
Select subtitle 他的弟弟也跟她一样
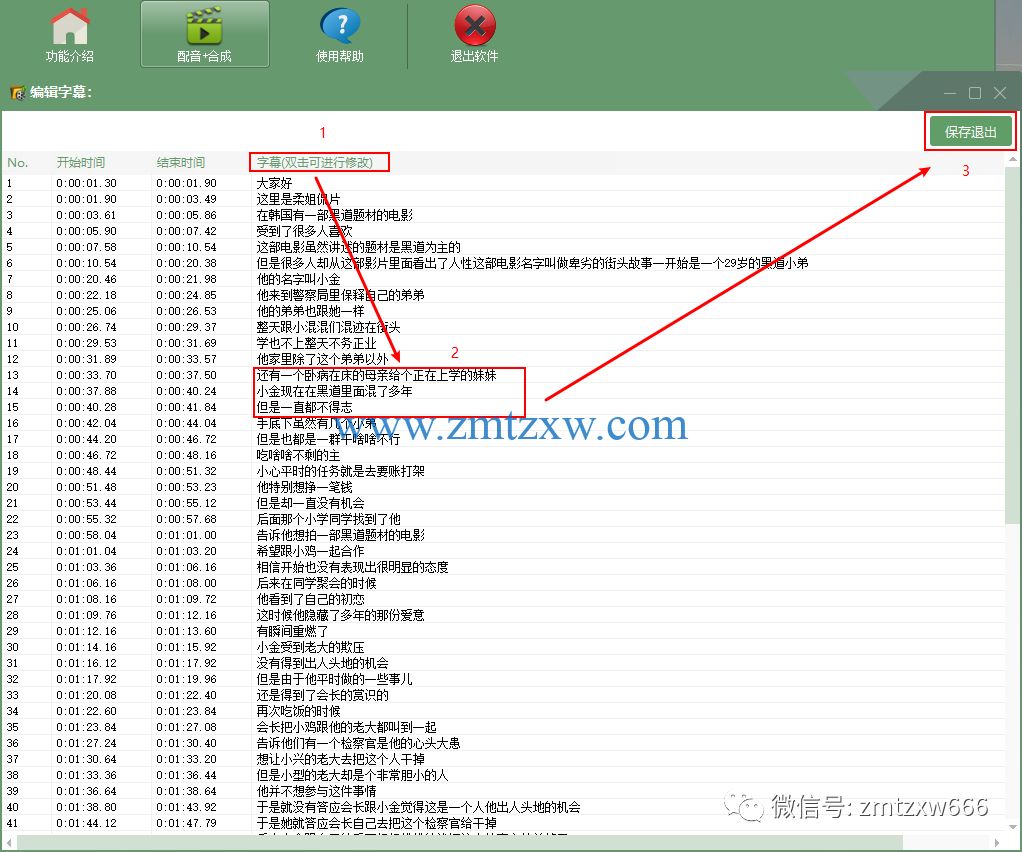click(x=310, y=311)
